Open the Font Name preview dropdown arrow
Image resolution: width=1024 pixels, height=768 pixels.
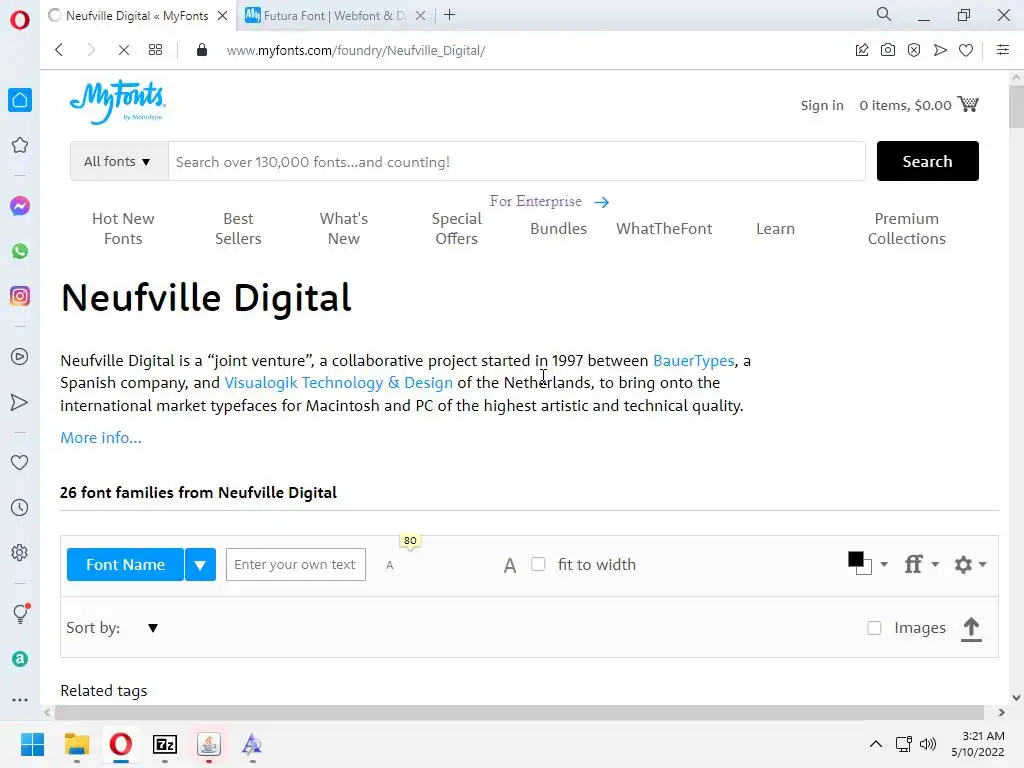(200, 565)
